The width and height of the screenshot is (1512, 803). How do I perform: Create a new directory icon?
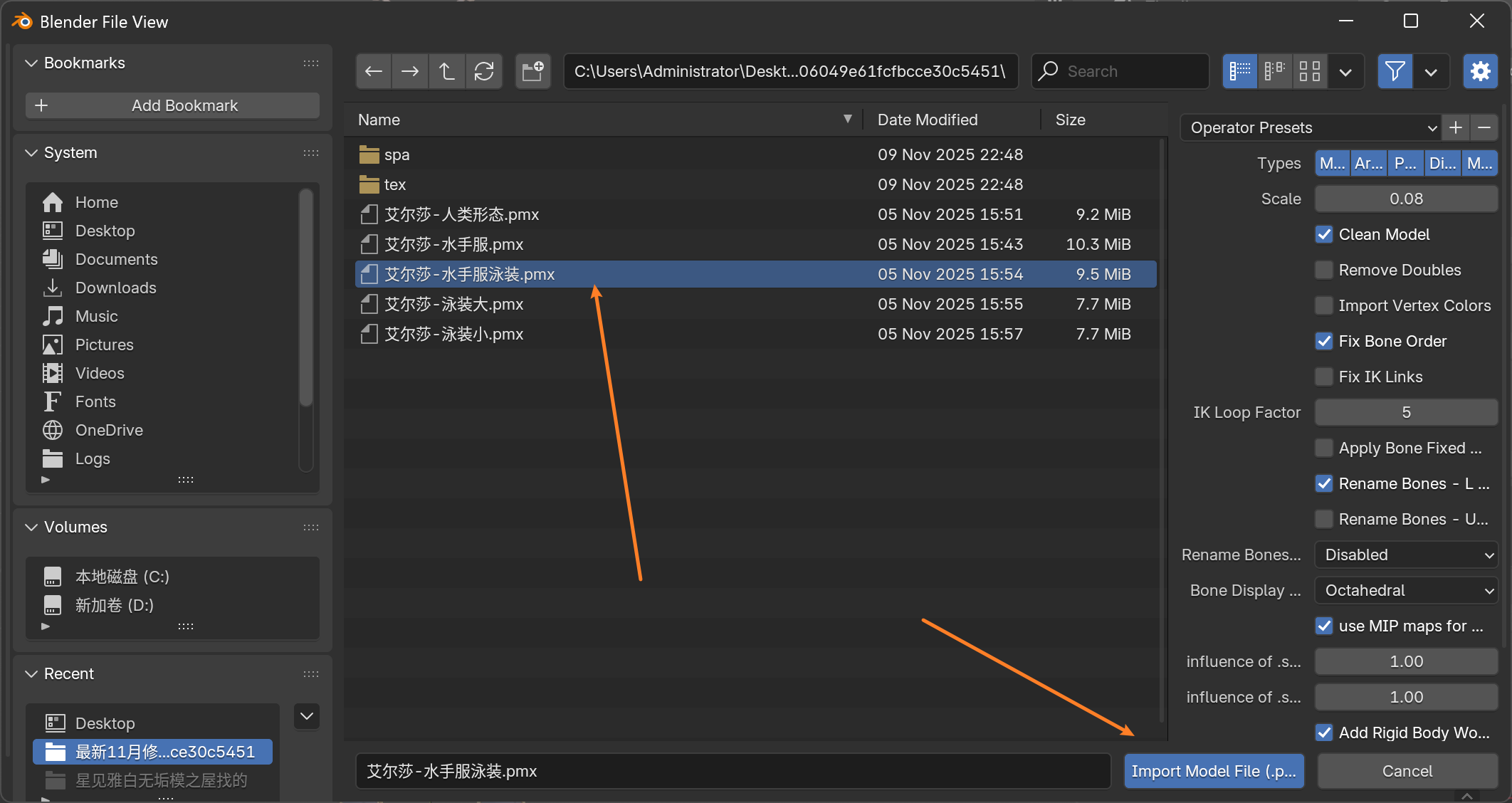[x=532, y=71]
